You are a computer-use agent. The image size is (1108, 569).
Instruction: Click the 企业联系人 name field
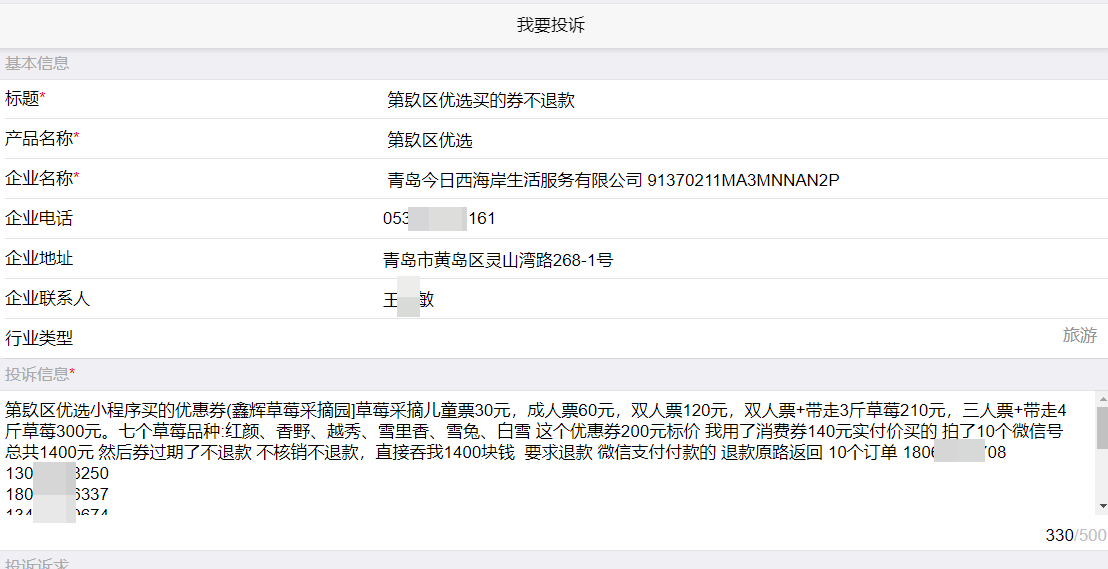click(x=744, y=300)
